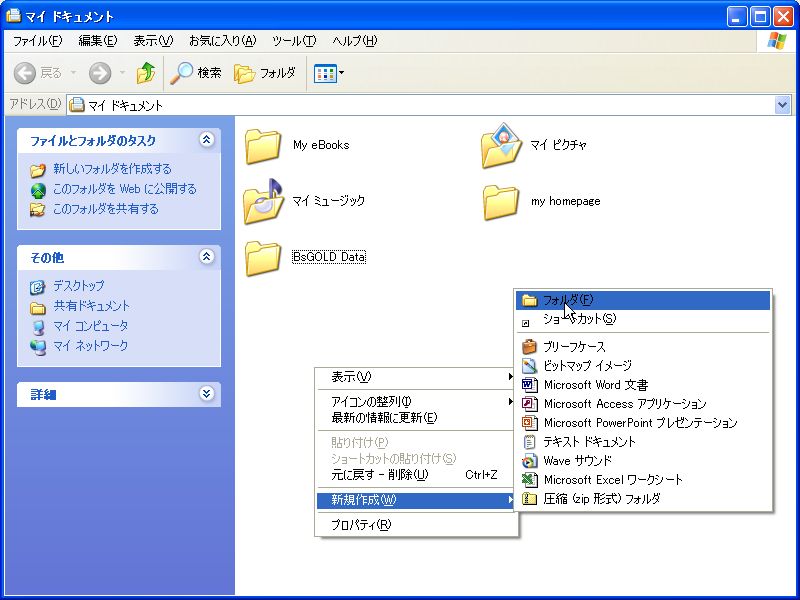Collapse the ファイルとフォルダのタスク panel
Viewport: 800px width, 600px height.
click(206, 139)
